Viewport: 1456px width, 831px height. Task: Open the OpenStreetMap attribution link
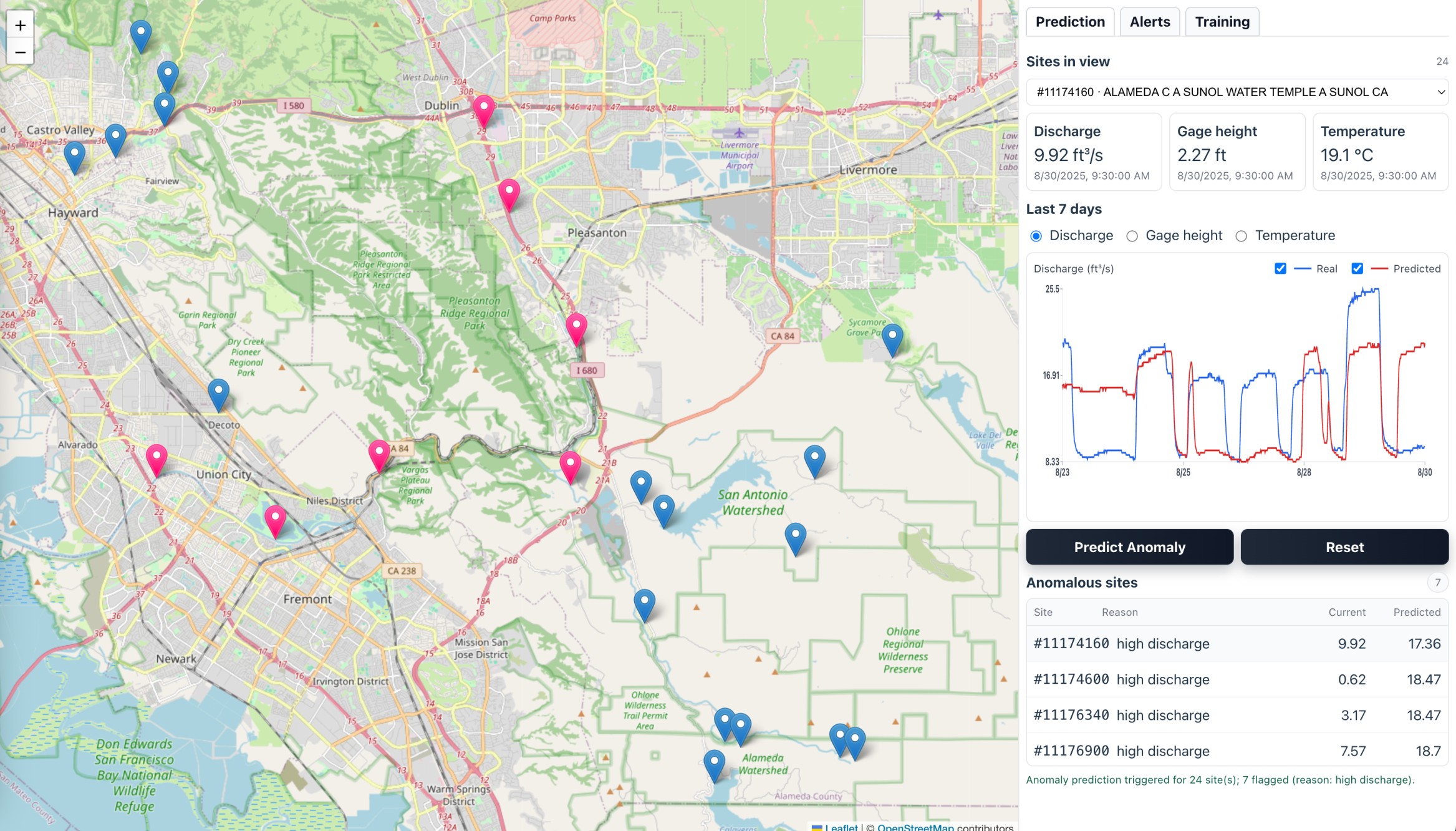(x=915, y=827)
